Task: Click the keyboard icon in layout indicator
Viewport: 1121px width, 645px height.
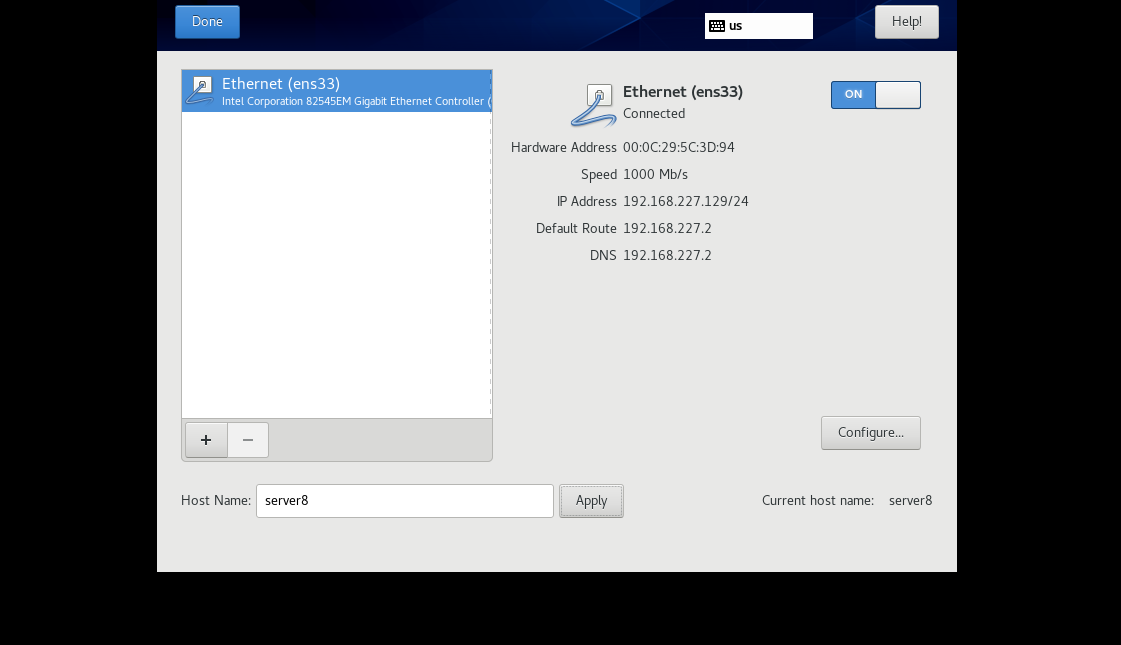Action: (717, 26)
